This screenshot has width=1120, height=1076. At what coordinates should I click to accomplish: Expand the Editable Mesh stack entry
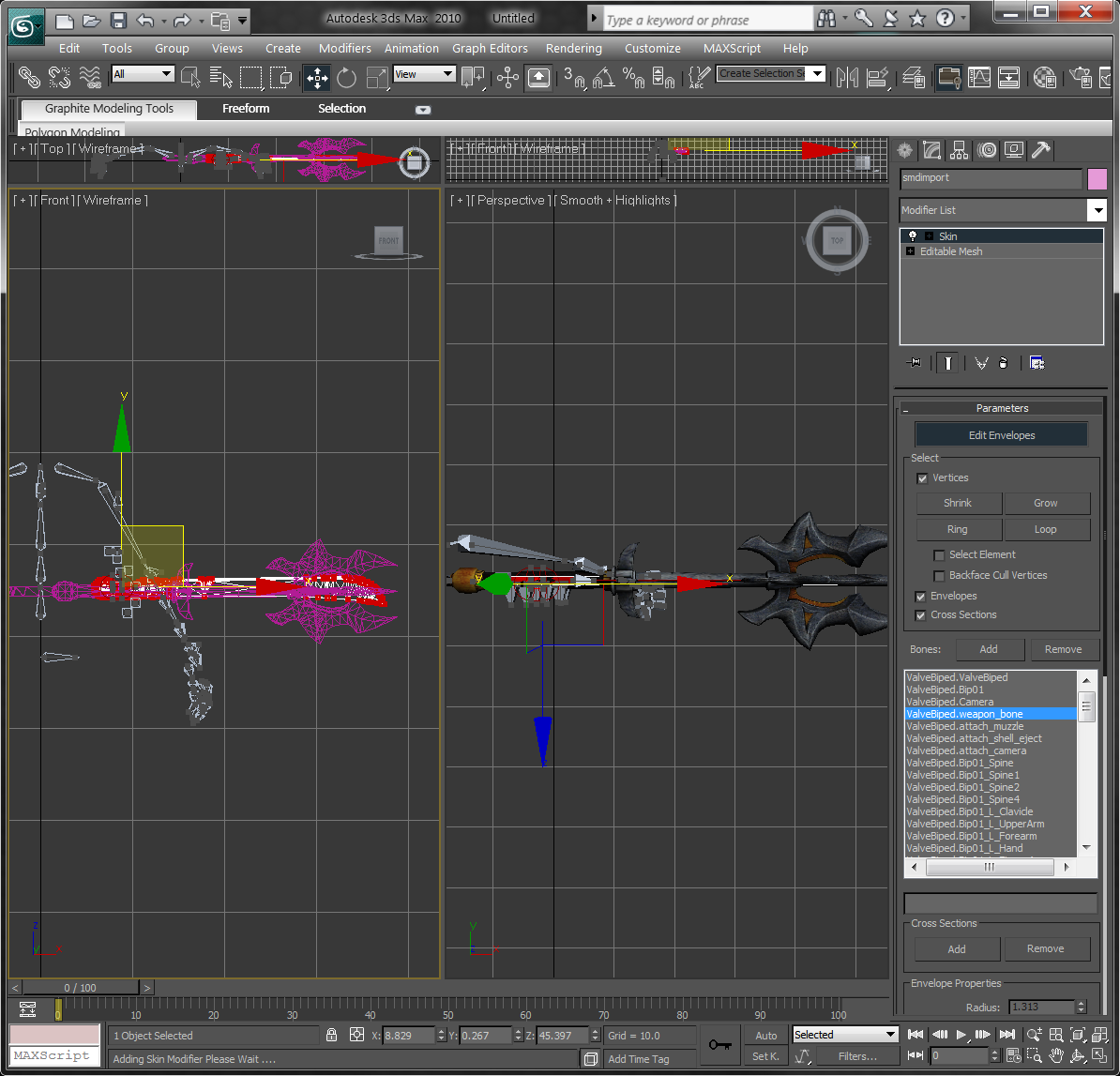coord(910,251)
